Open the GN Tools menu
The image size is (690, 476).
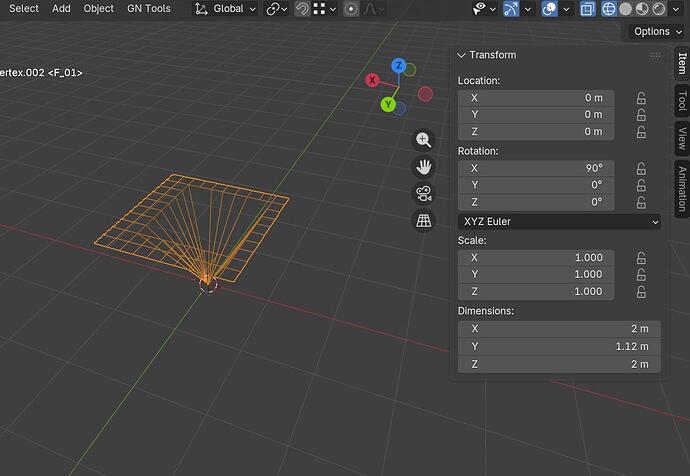tap(149, 8)
